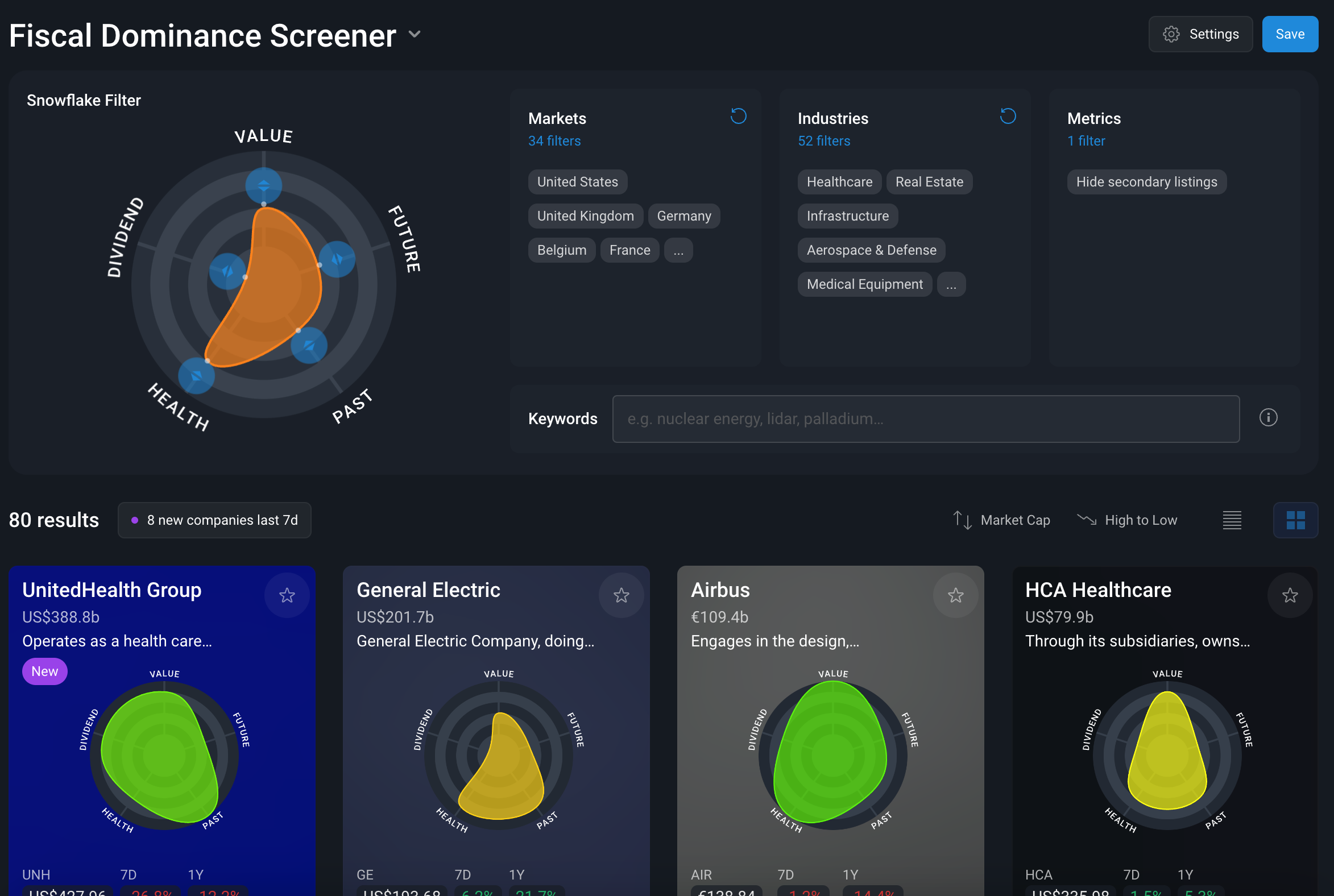The width and height of the screenshot is (1334, 896).
Task: Select the United Kingdom market chip
Action: point(585,216)
